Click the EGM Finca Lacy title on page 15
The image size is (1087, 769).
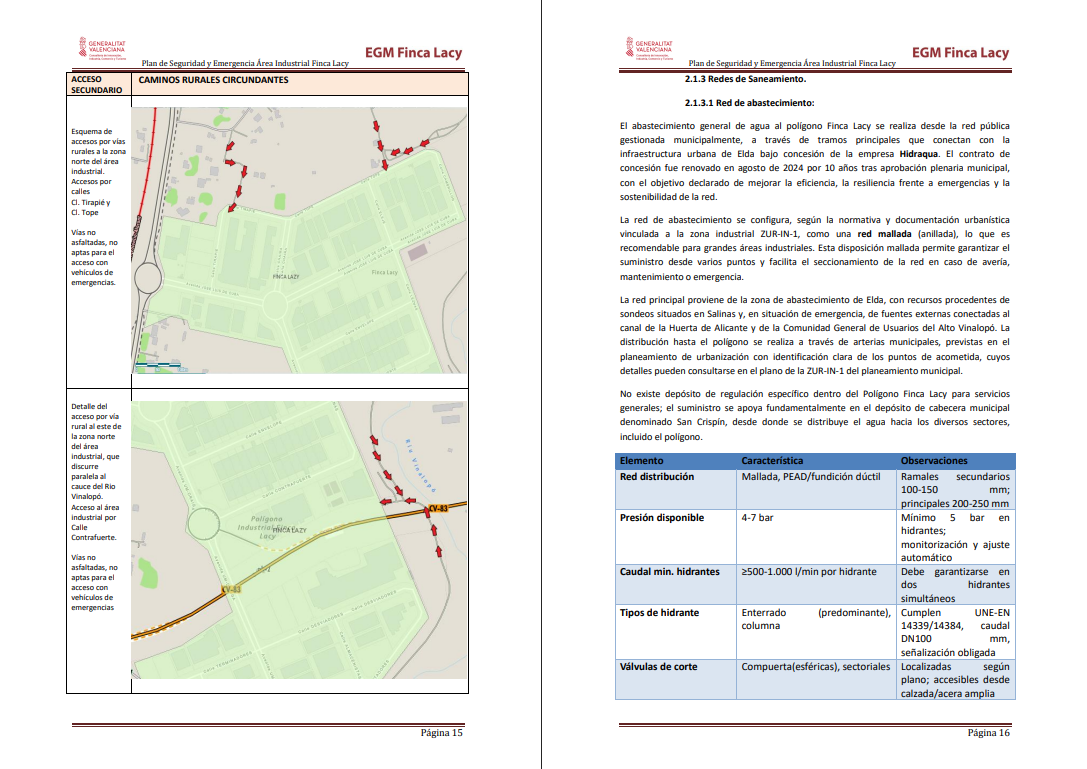[413, 53]
